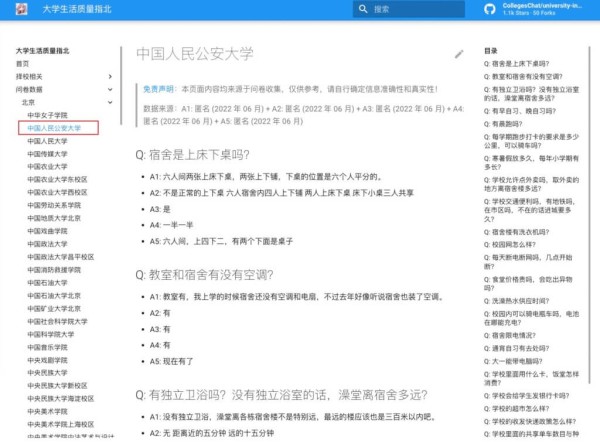
Task: Open 中国科学院大学 page
Action: (51, 335)
